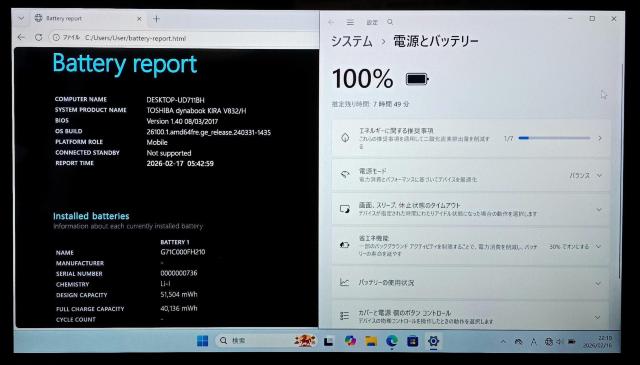Image resolution: width=640 pixels, height=365 pixels.
Task: Open File Explorer from the taskbar
Action: [x=371, y=341]
